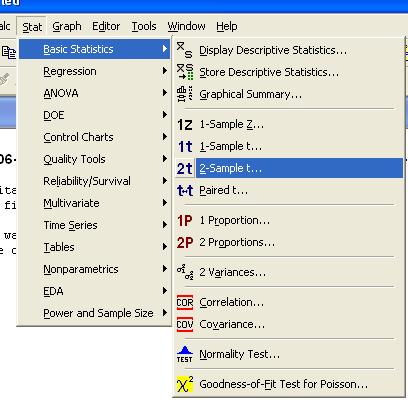The height and width of the screenshot is (409, 408).
Task: Select Multivariate menu entry
Action: [x=95, y=203]
